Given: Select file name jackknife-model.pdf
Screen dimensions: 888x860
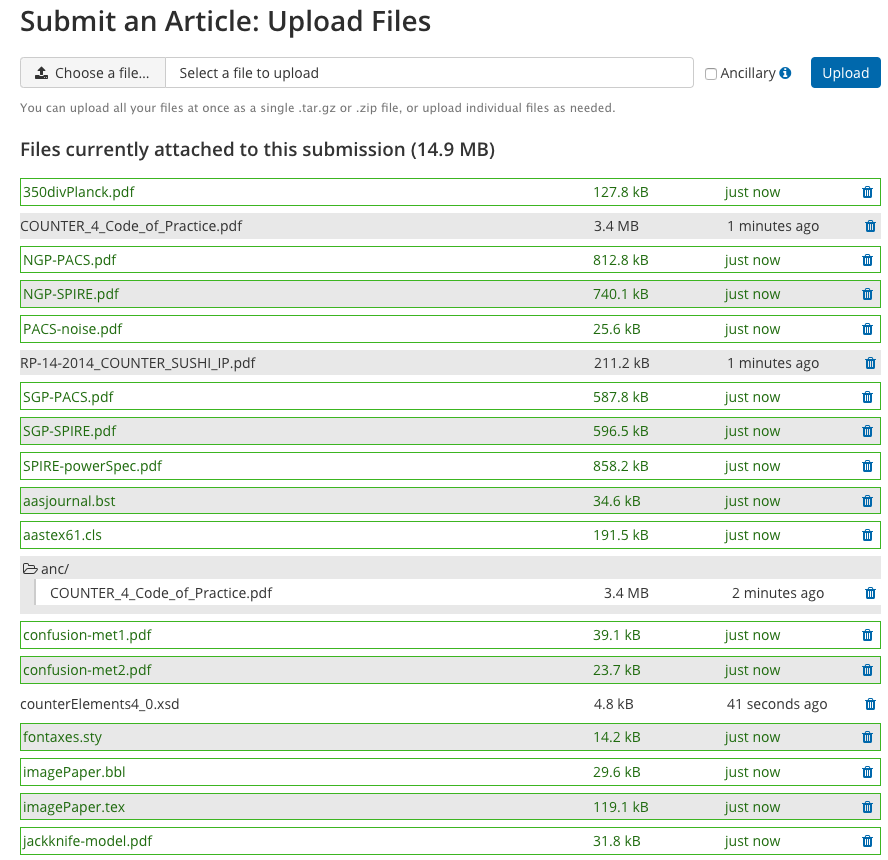Looking at the screenshot, I should pyautogui.click(x=88, y=841).
